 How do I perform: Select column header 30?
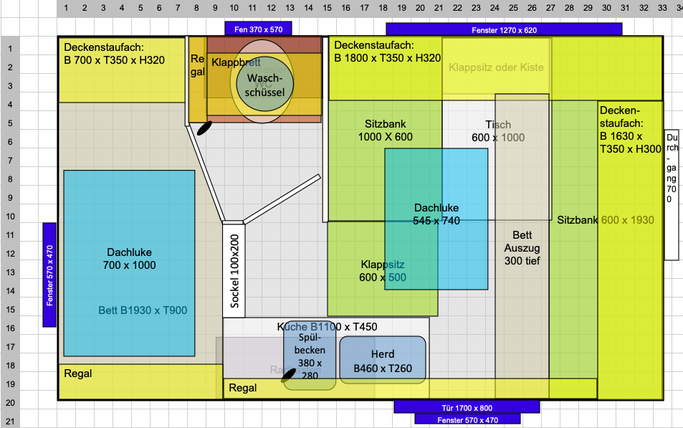[x=607, y=8]
